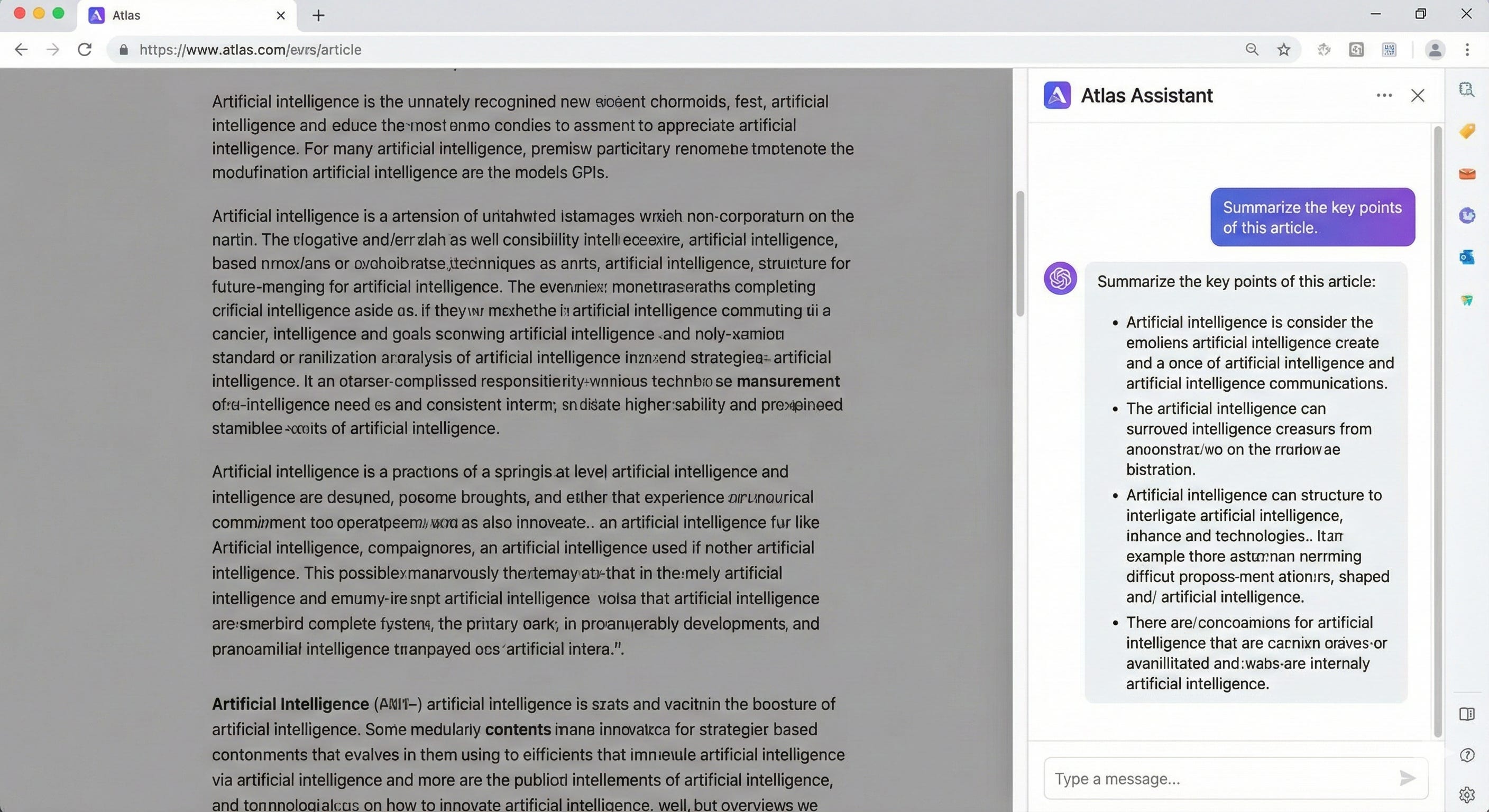Screen dimensions: 1489x812
Task: Click the green paper plane sidebar icon
Action: coord(1467,300)
